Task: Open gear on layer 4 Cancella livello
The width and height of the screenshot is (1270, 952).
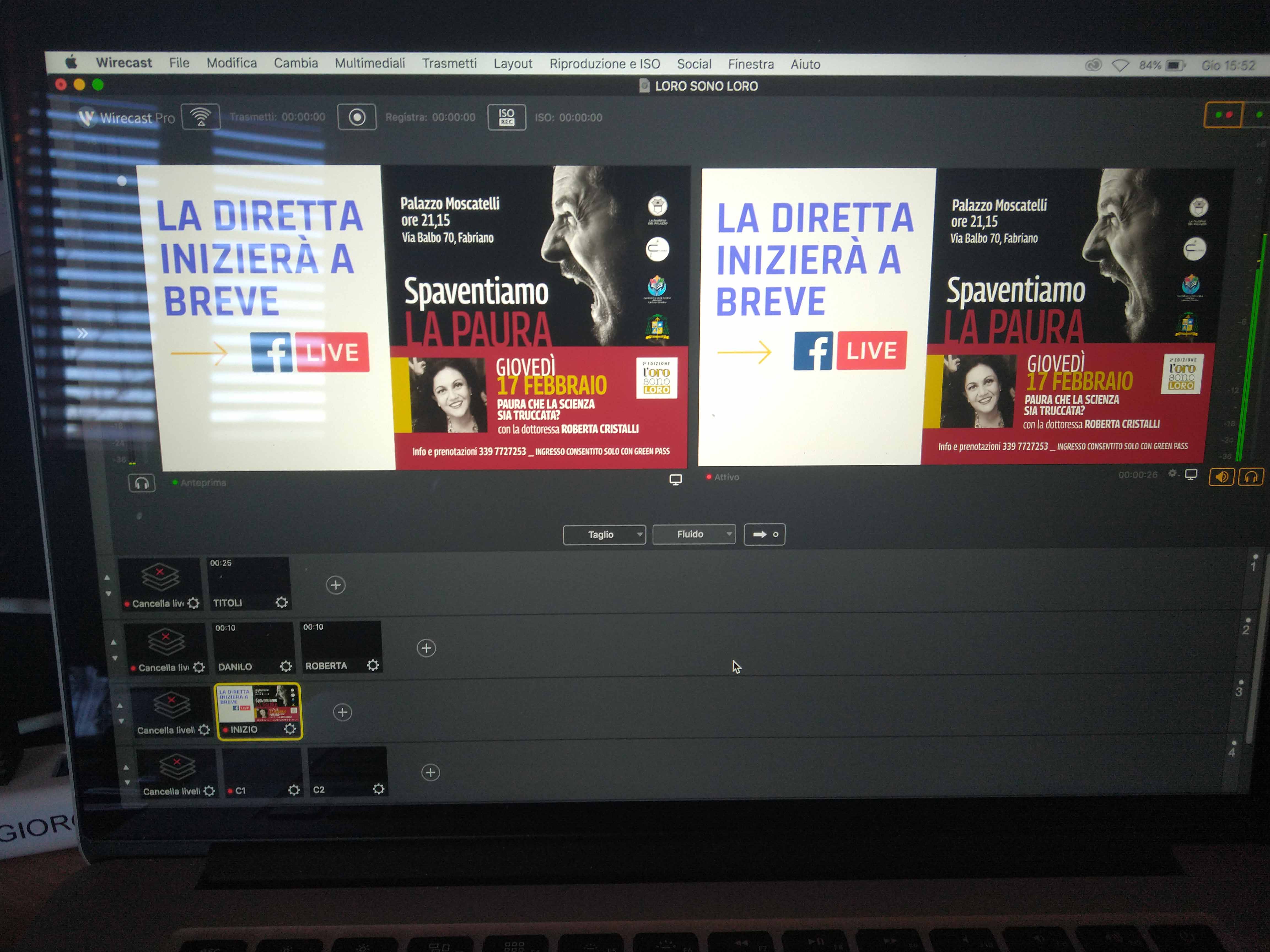Action: (209, 791)
